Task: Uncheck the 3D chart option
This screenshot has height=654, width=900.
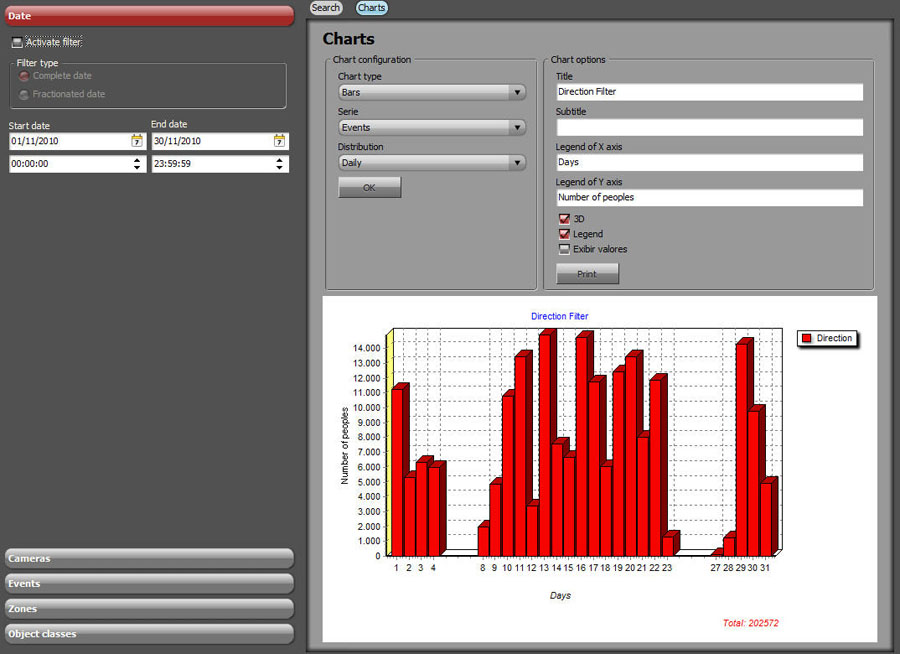Action: pyautogui.click(x=564, y=218)
